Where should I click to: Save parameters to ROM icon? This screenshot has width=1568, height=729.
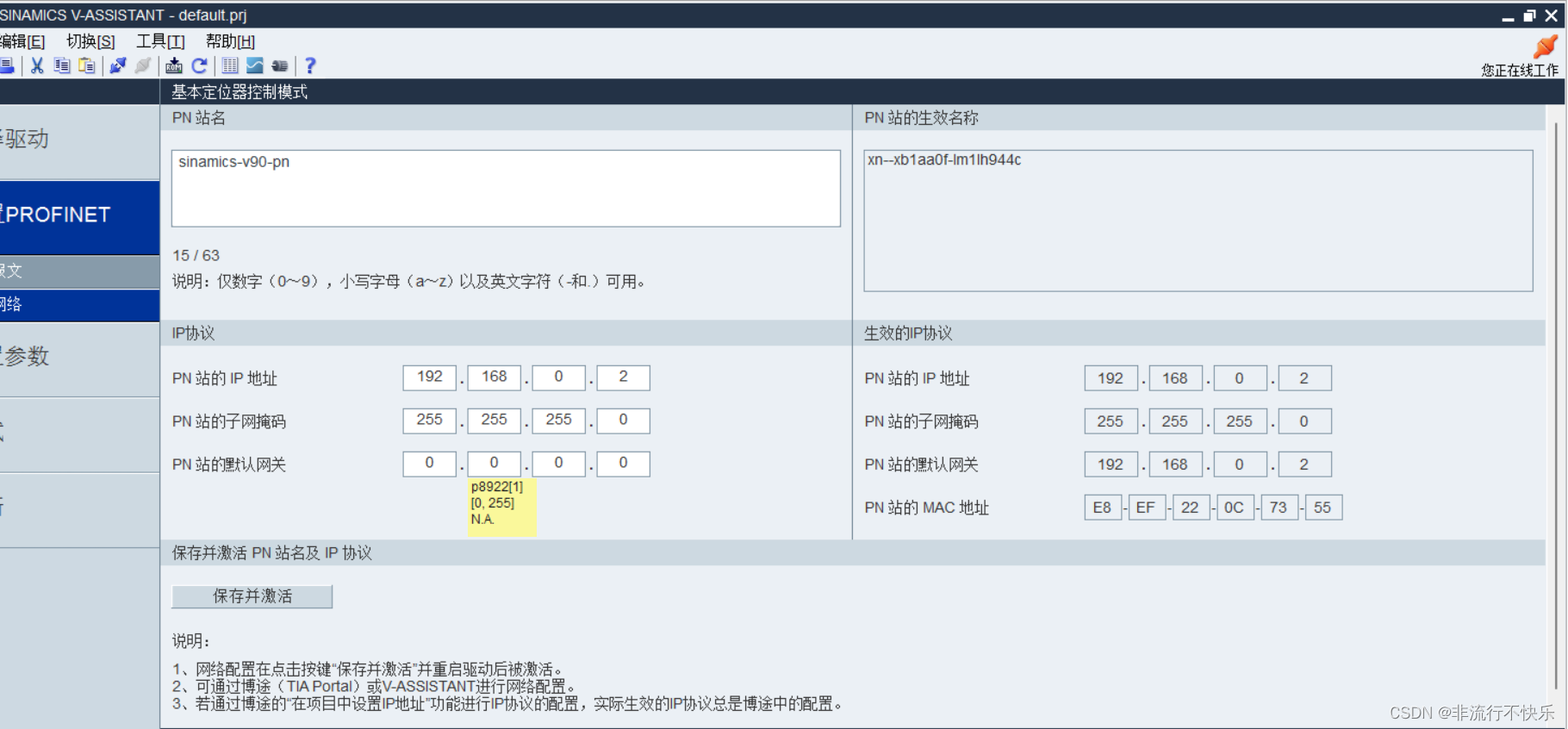click(x=174, y=65)
